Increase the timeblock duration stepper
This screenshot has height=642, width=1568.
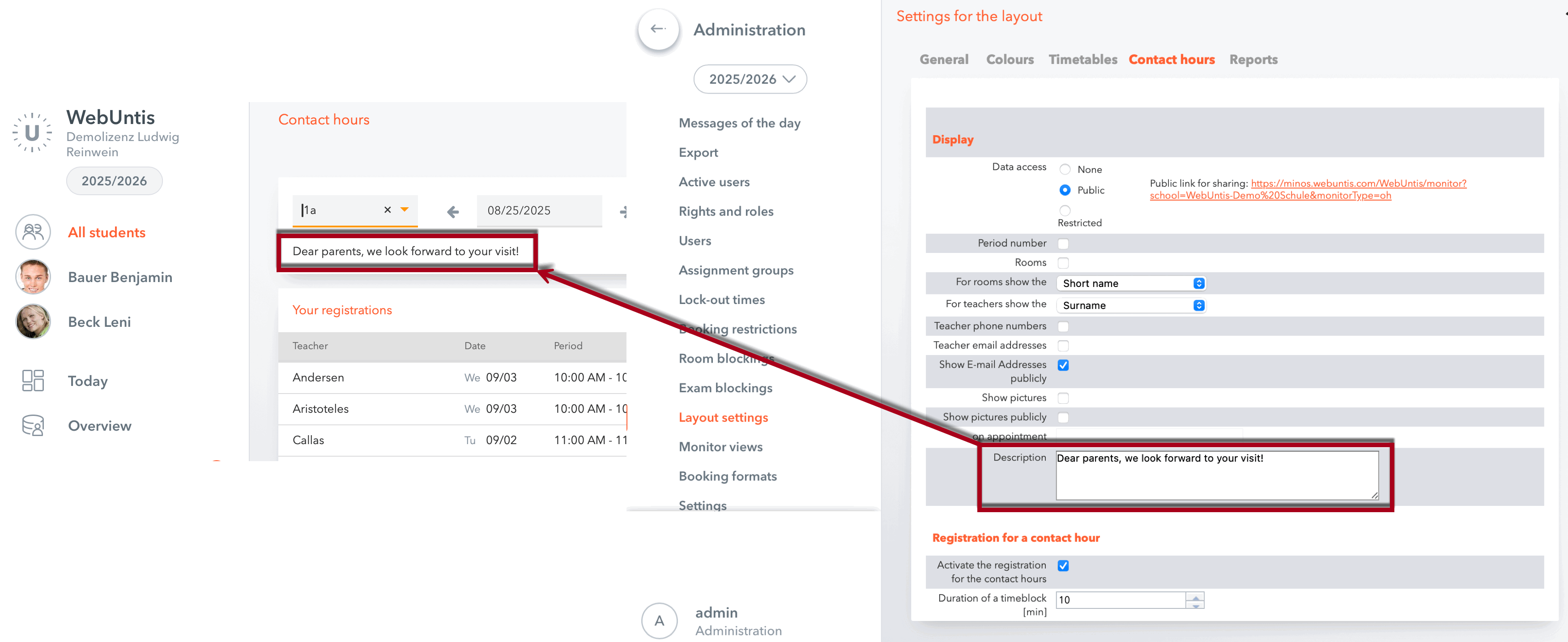(1196, 596)
